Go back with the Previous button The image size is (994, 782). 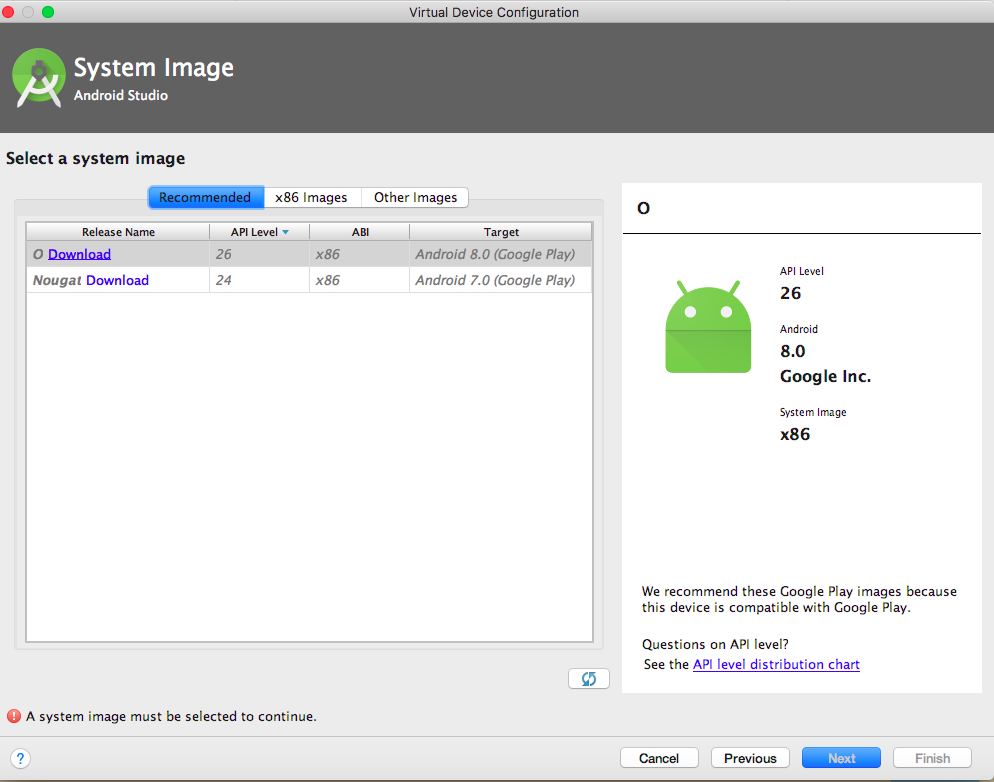(x=750, y=758)
